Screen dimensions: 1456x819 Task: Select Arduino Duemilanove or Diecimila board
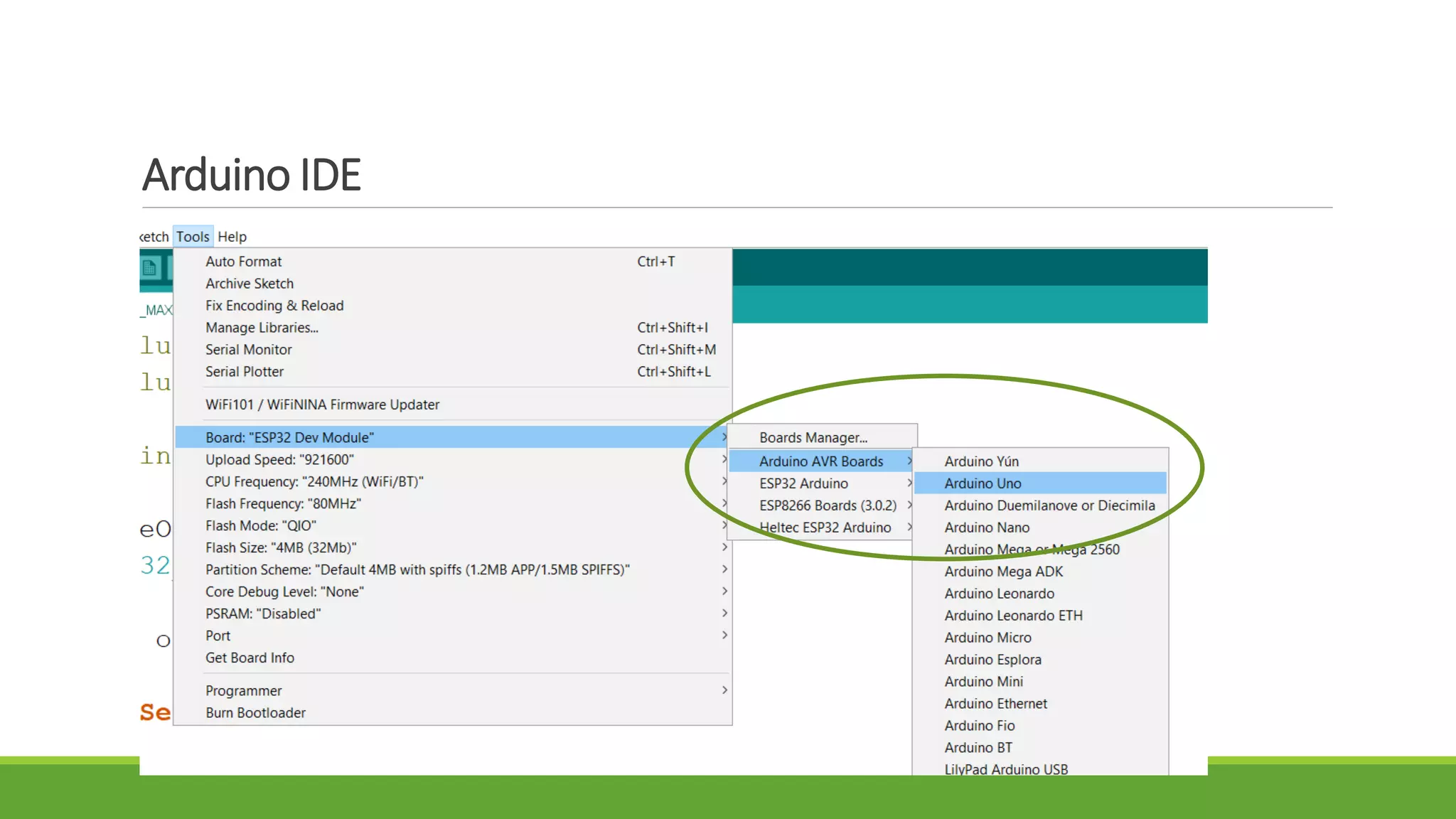pyautogui.click(x=1040, y=505)
